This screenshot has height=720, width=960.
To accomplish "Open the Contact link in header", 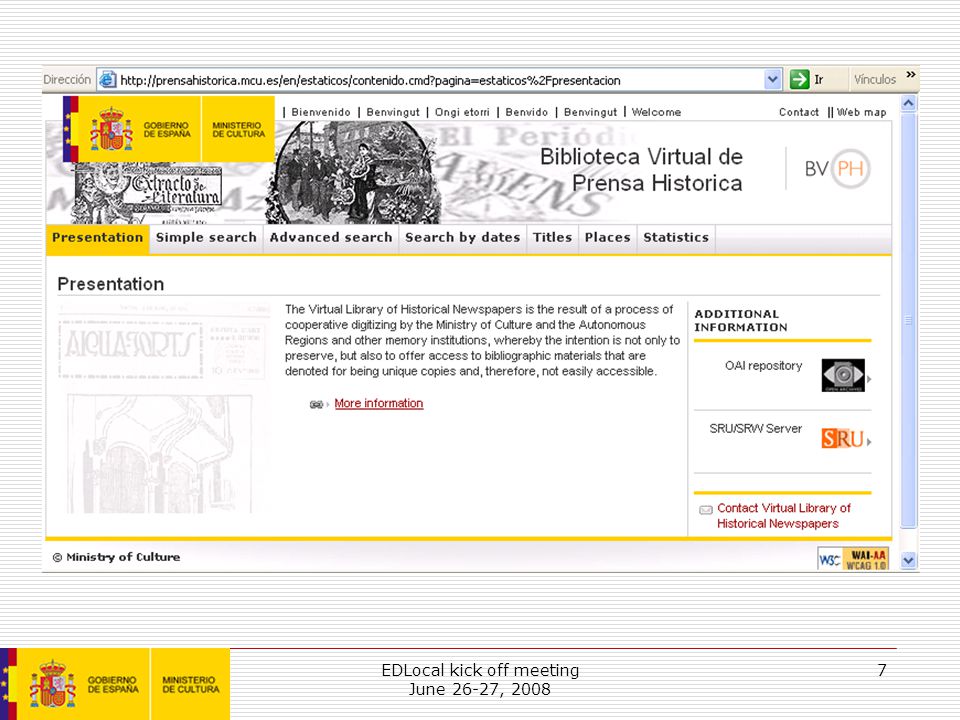I will pos(798,112).
